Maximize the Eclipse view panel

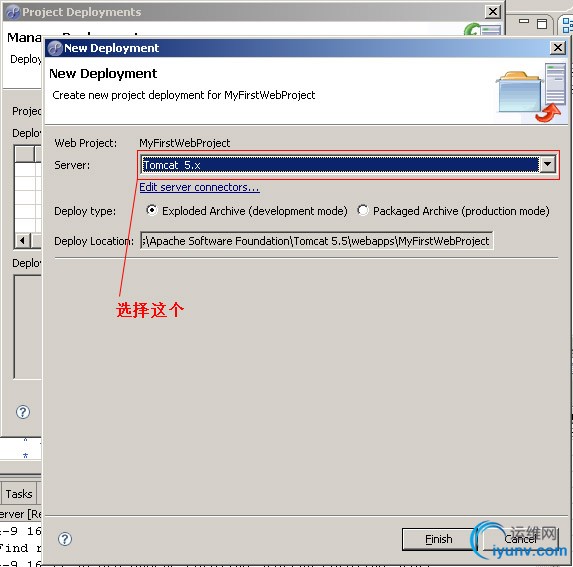(542, 24)
